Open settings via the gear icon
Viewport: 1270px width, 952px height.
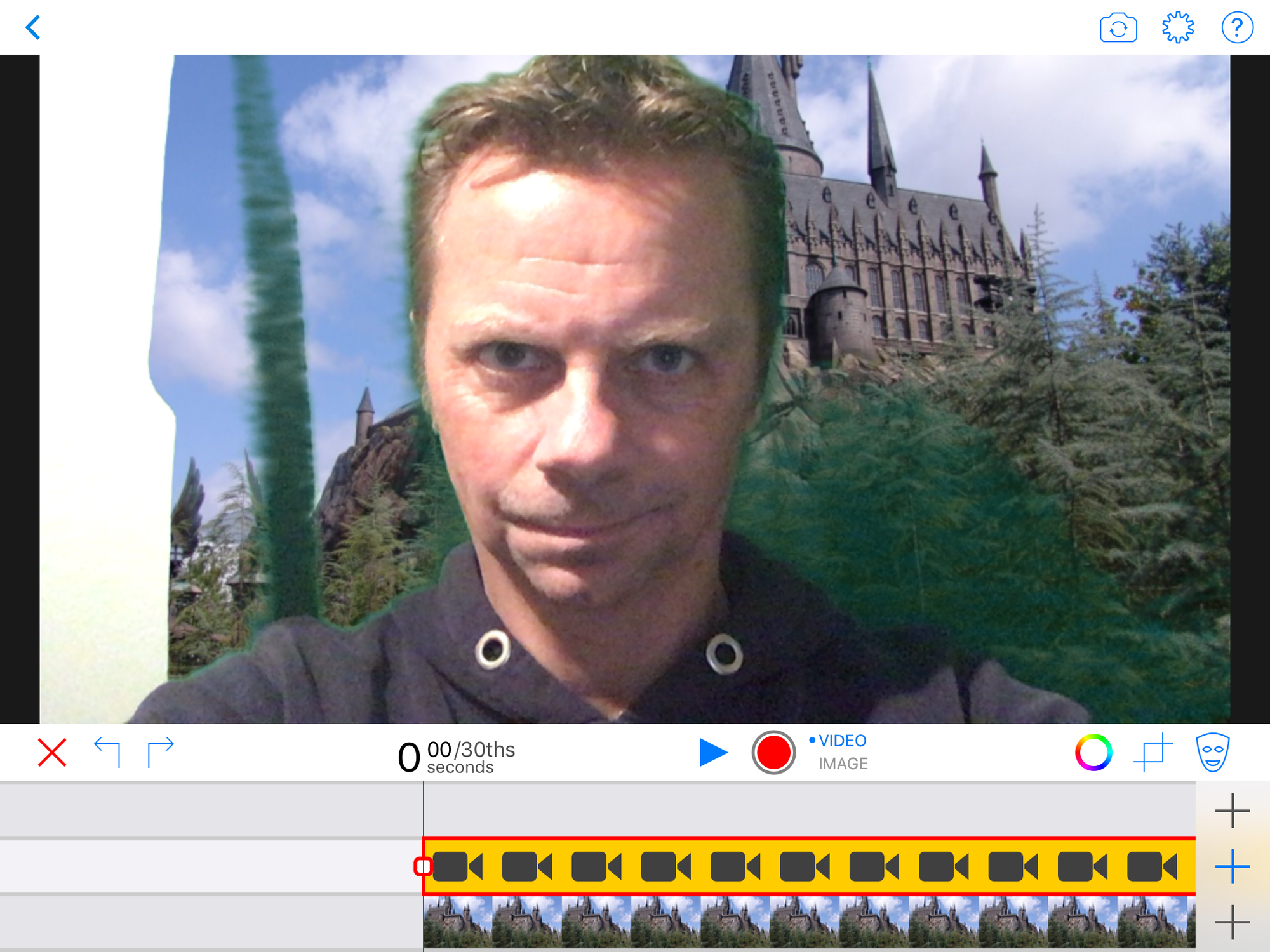(1178, 28)
